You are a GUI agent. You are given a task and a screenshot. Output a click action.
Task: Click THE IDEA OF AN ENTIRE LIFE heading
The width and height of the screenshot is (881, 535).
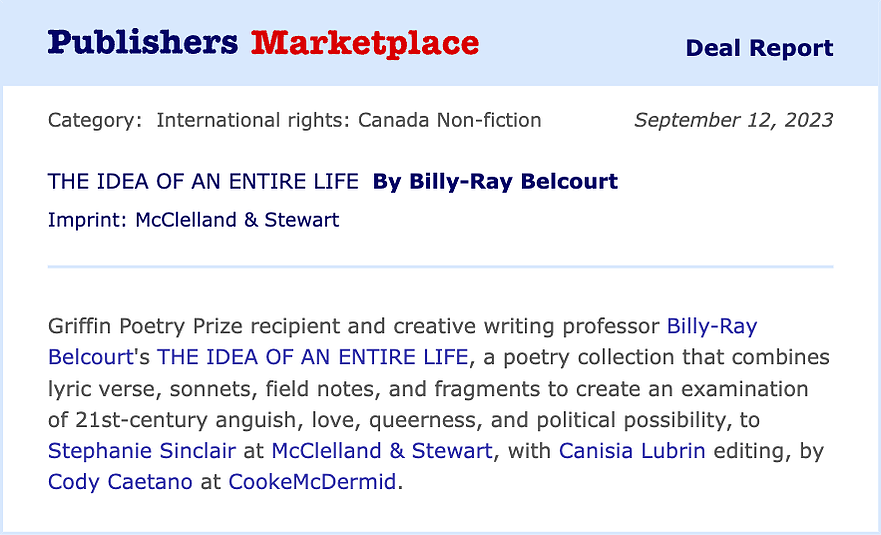(203, 182)
